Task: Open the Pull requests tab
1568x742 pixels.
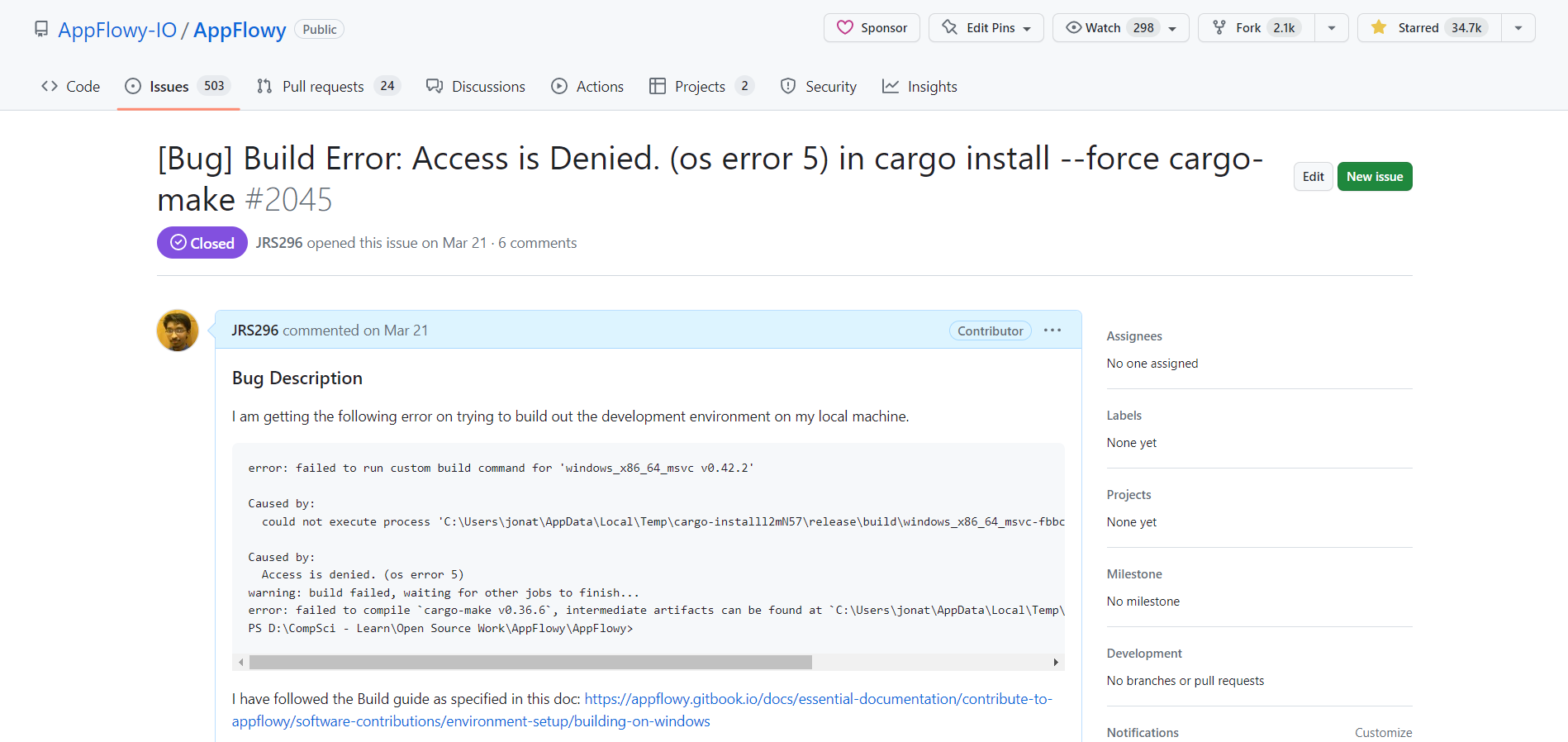Action: point(328,86)
